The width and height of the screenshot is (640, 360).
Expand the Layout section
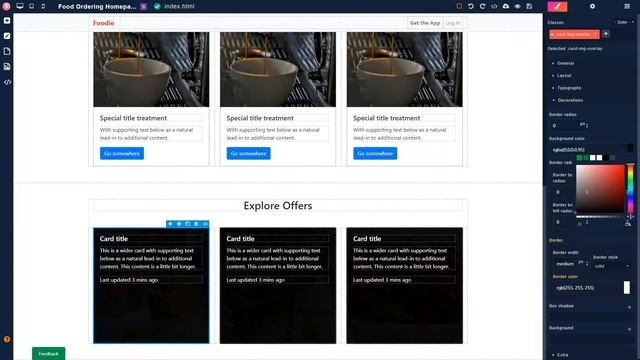point(564,76)
